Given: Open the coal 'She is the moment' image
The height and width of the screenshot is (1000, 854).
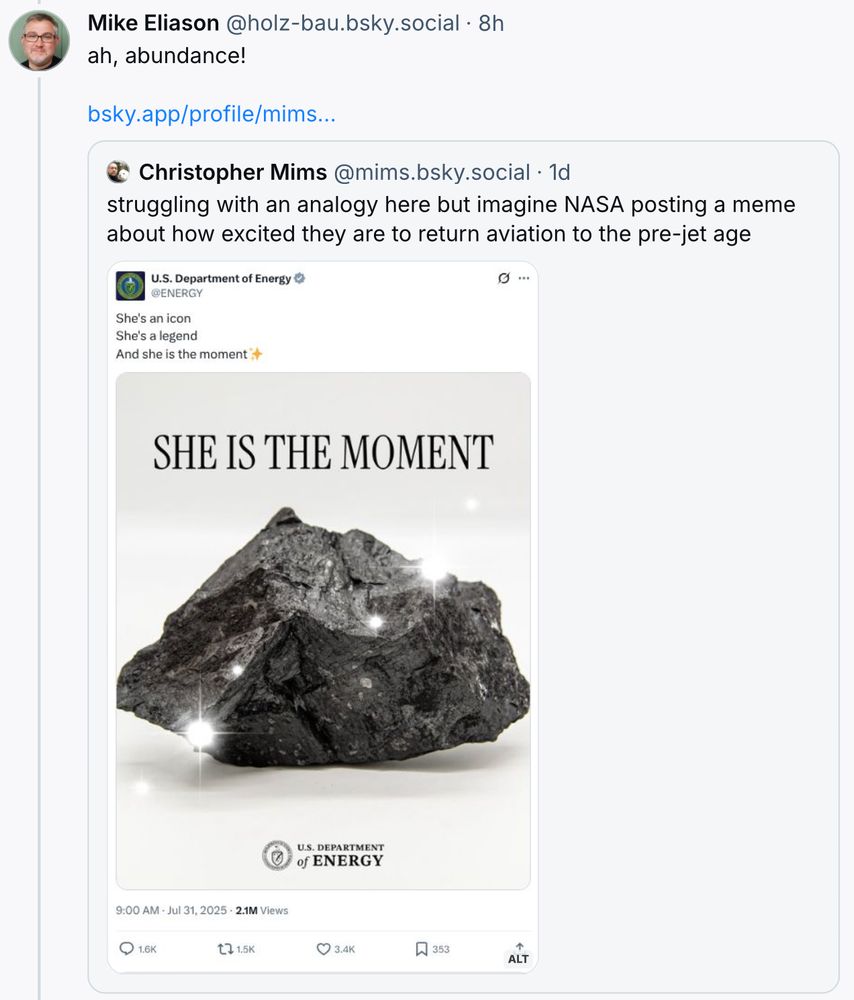Looking at the screenshot, I should [x=323, y=630].
